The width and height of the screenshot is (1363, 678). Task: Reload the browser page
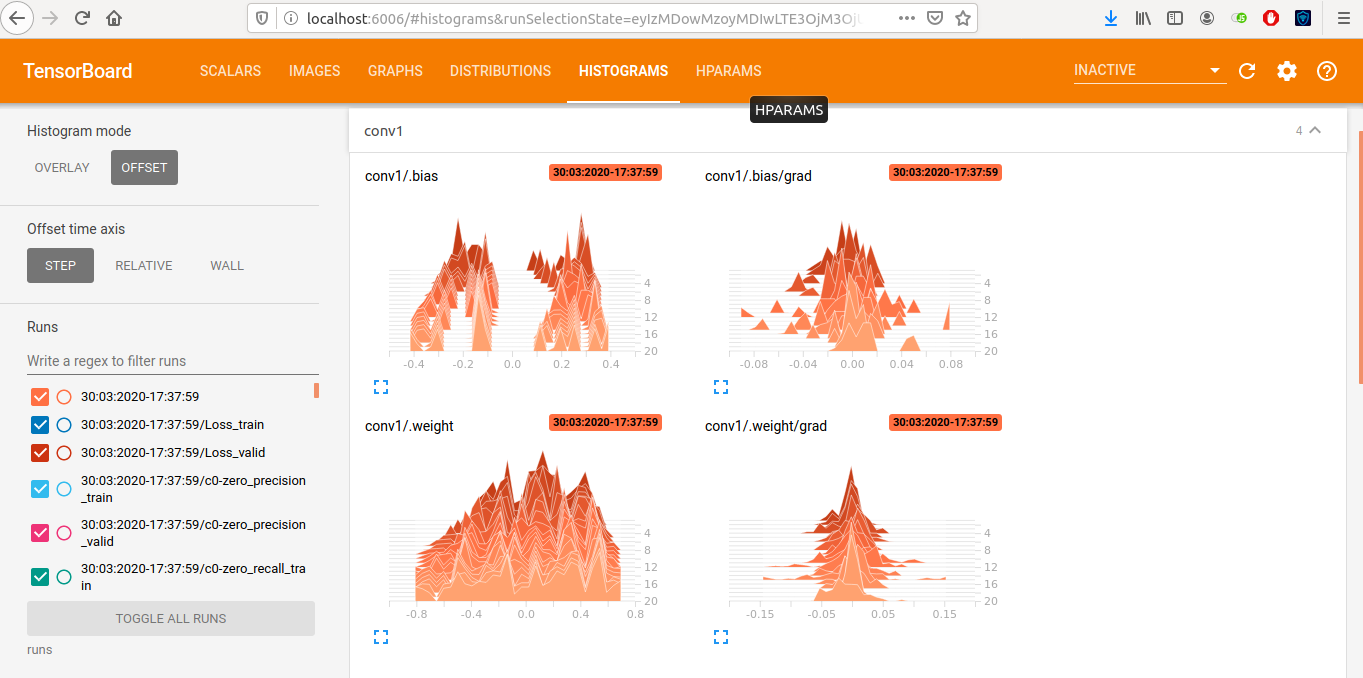83,18
